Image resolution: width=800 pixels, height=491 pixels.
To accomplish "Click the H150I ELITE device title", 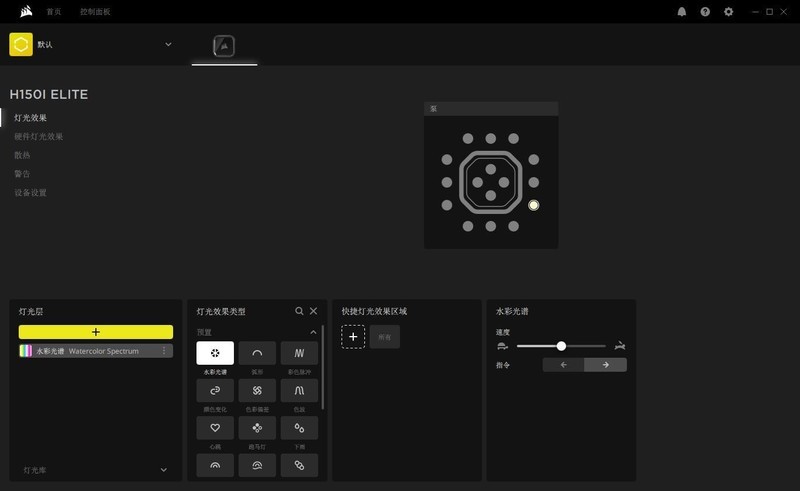I will 48,94.
